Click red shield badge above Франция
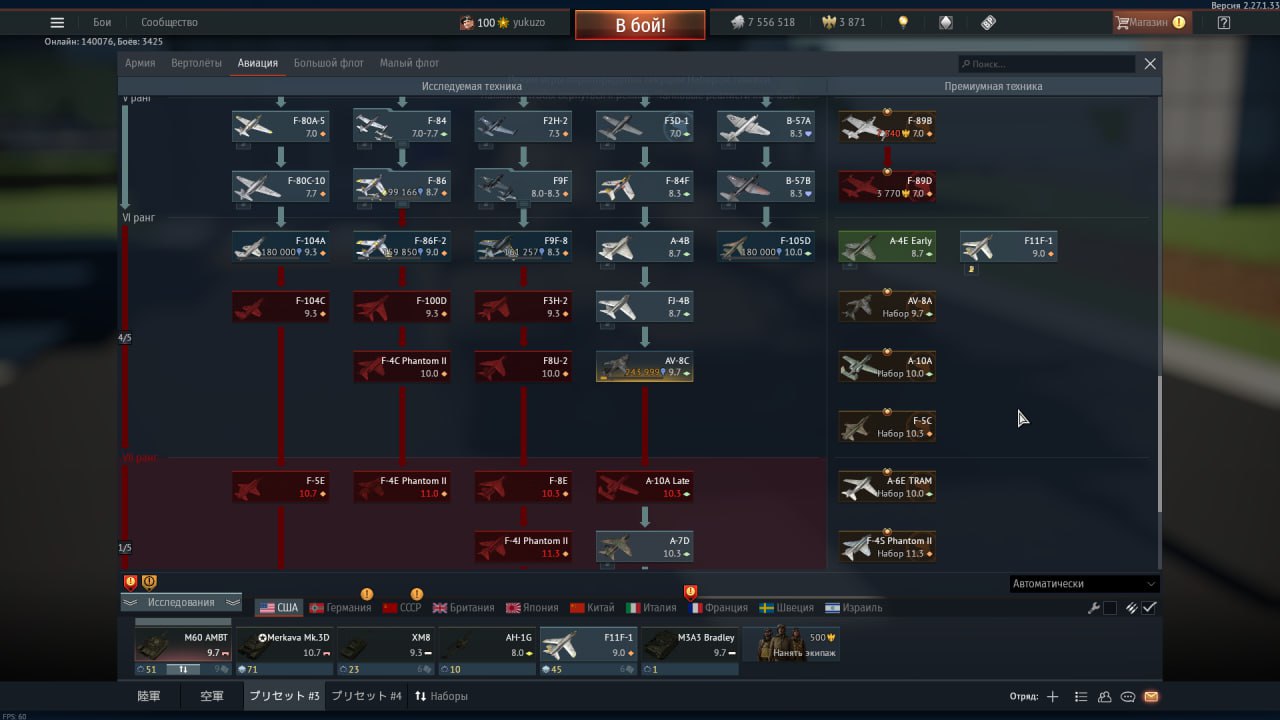 (690, 592)
